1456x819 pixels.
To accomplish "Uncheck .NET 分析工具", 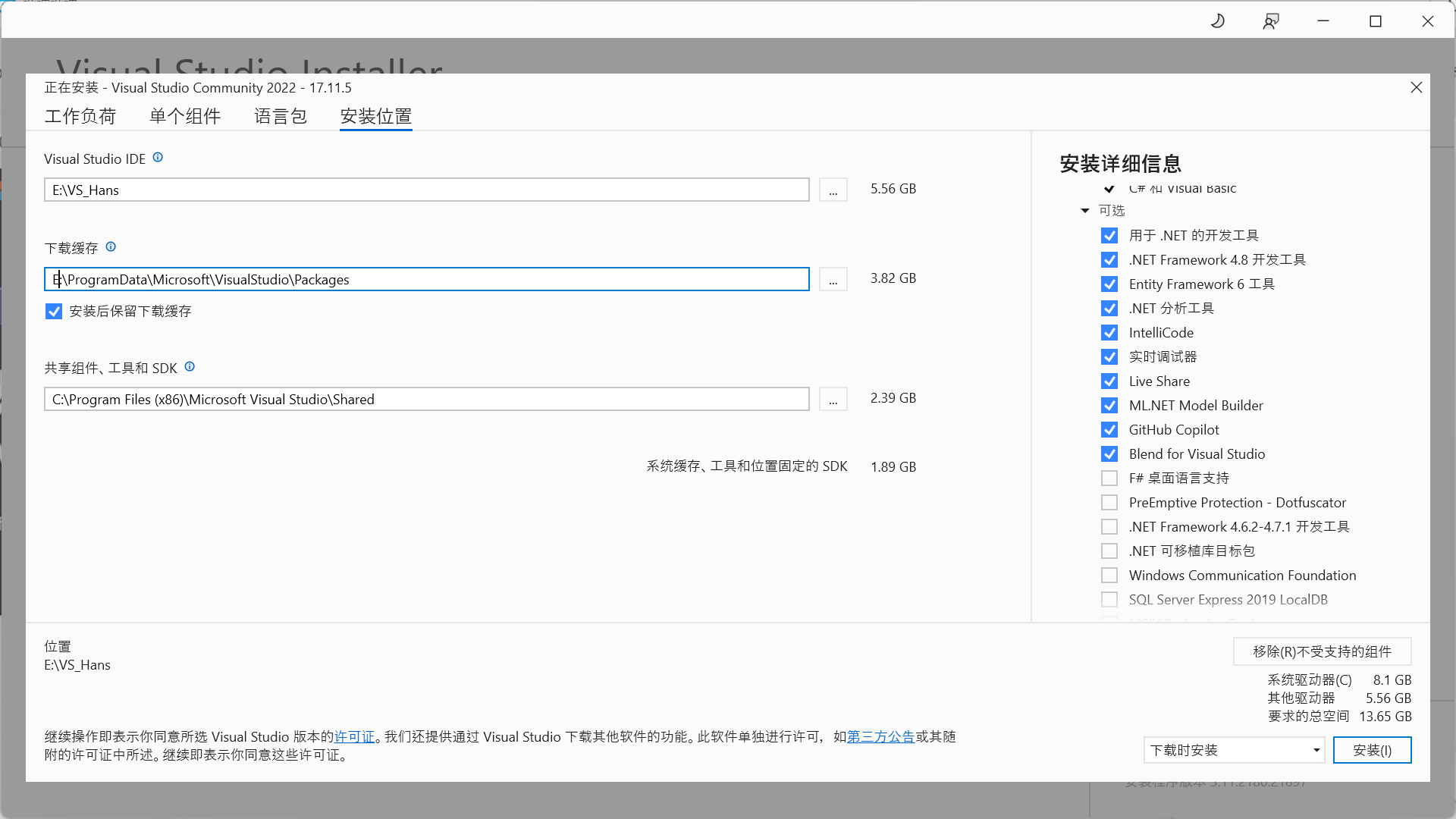I will [x=1109, y=309].
